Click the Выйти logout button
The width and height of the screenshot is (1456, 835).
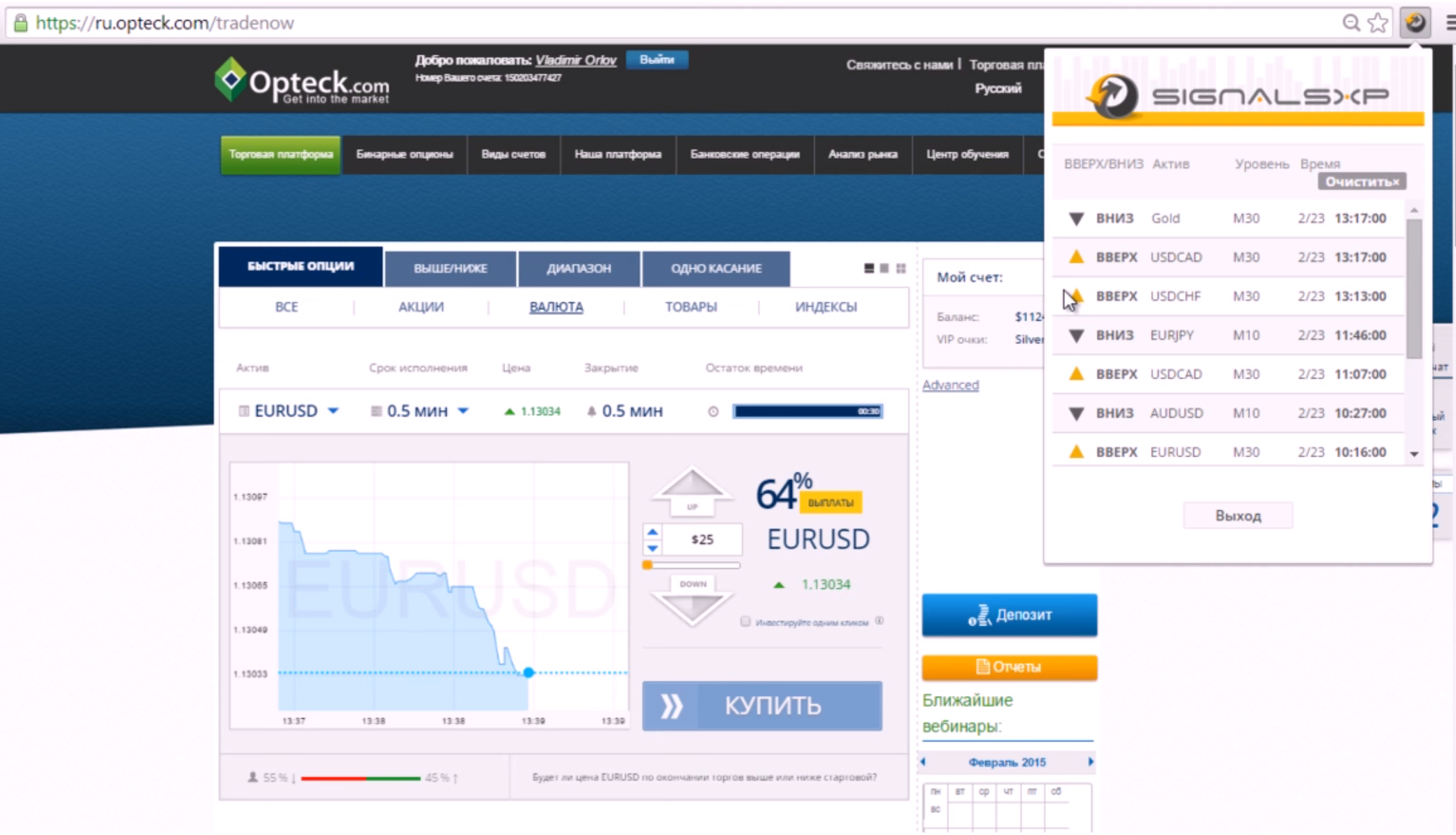coord(657,60)
